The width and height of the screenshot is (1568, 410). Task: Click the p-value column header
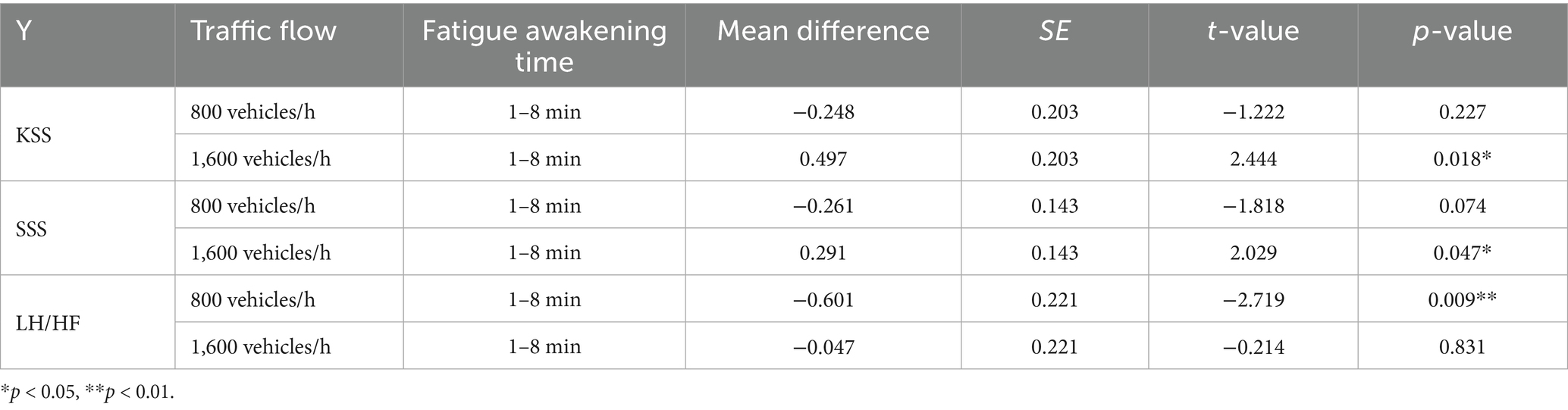pyautogui.click(x=1462, y=31)
